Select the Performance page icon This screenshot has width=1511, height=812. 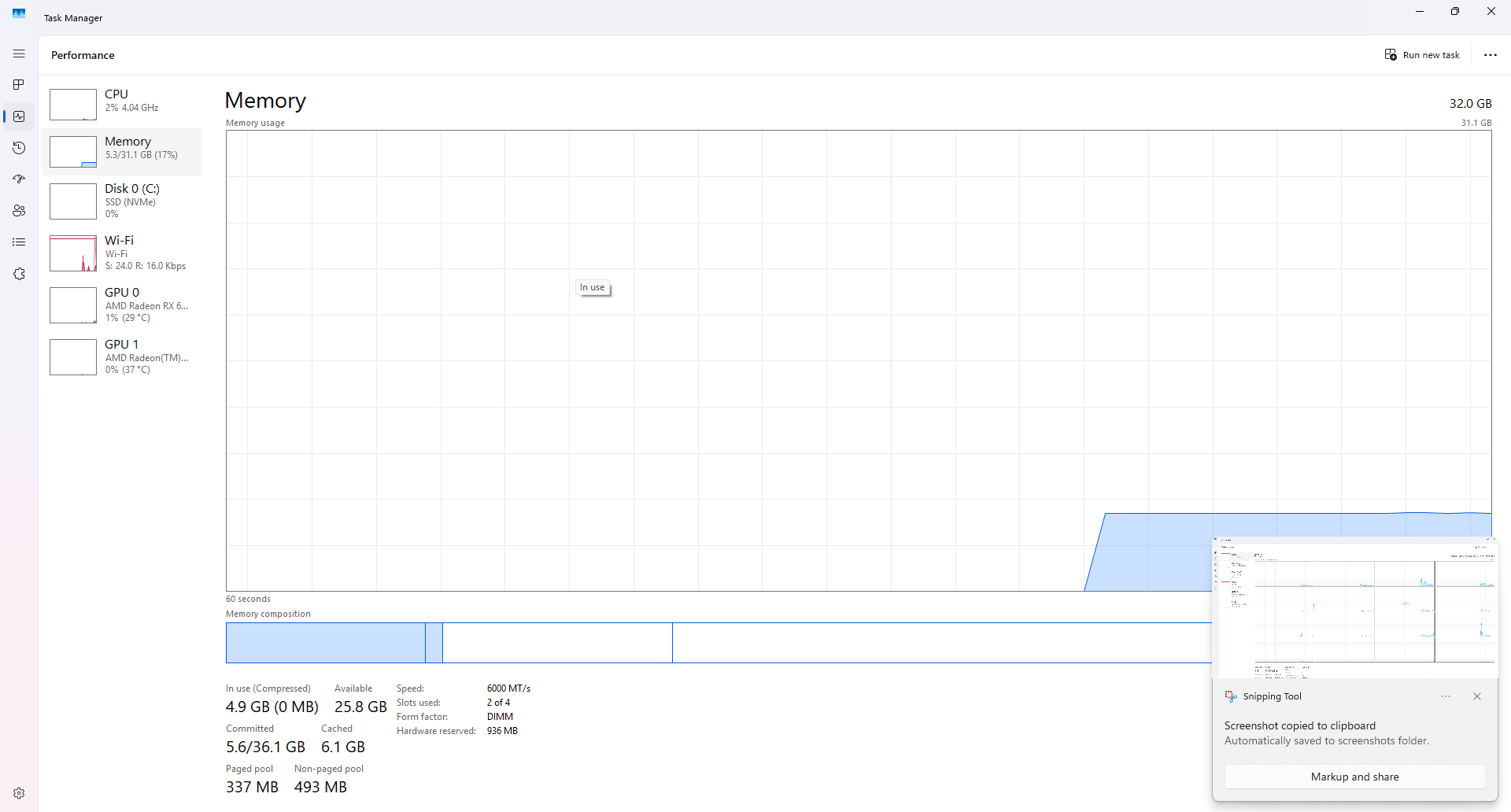coord(19,116)
